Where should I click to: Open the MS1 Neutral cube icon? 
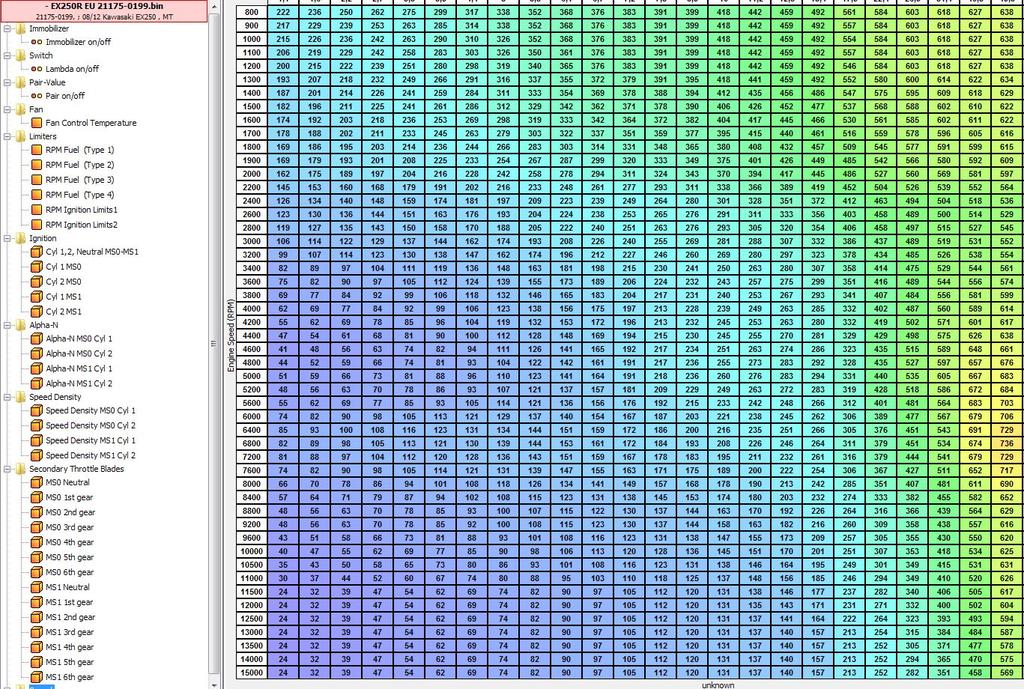coord(37,587)
